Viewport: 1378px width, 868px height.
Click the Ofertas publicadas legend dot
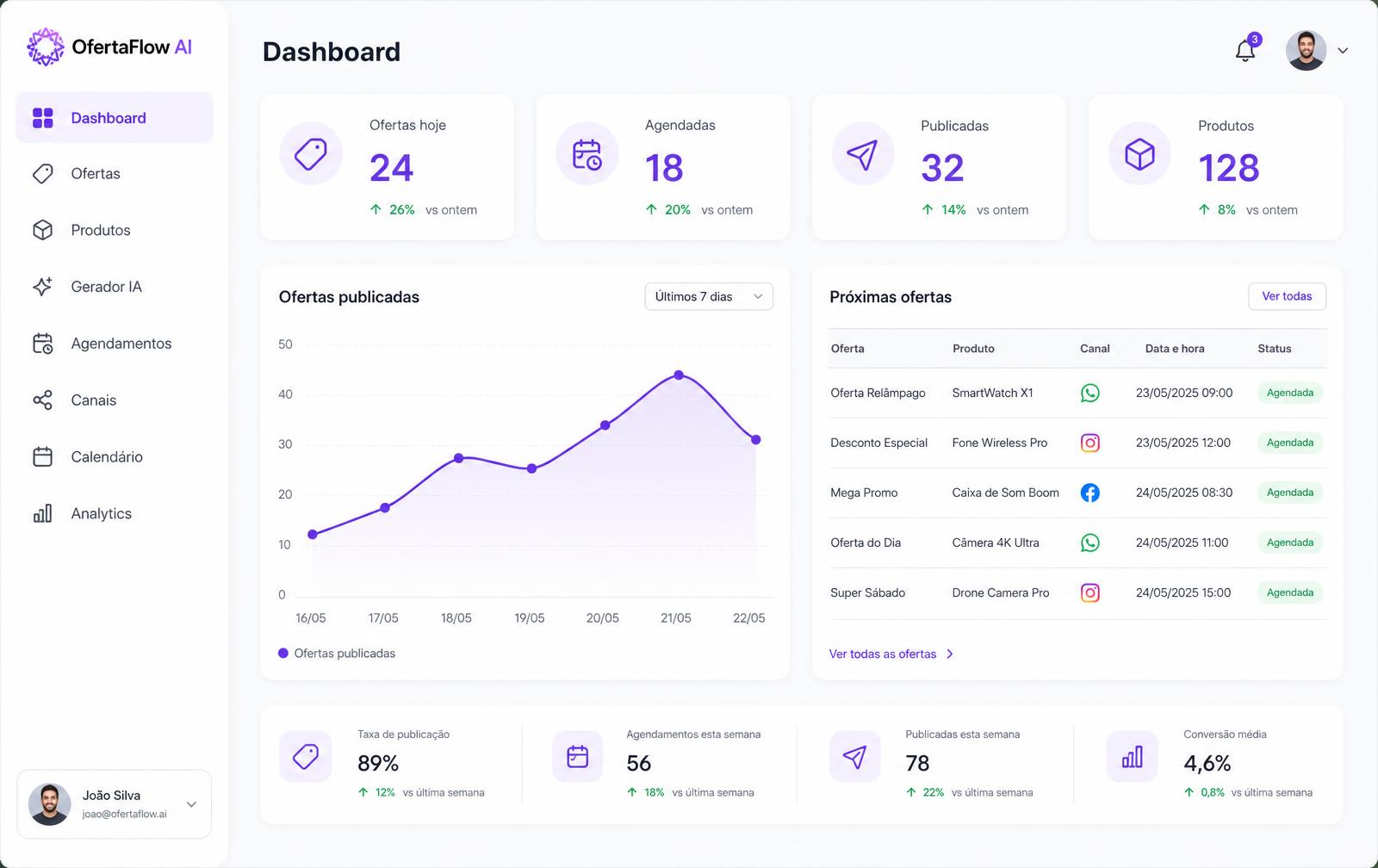283,654
